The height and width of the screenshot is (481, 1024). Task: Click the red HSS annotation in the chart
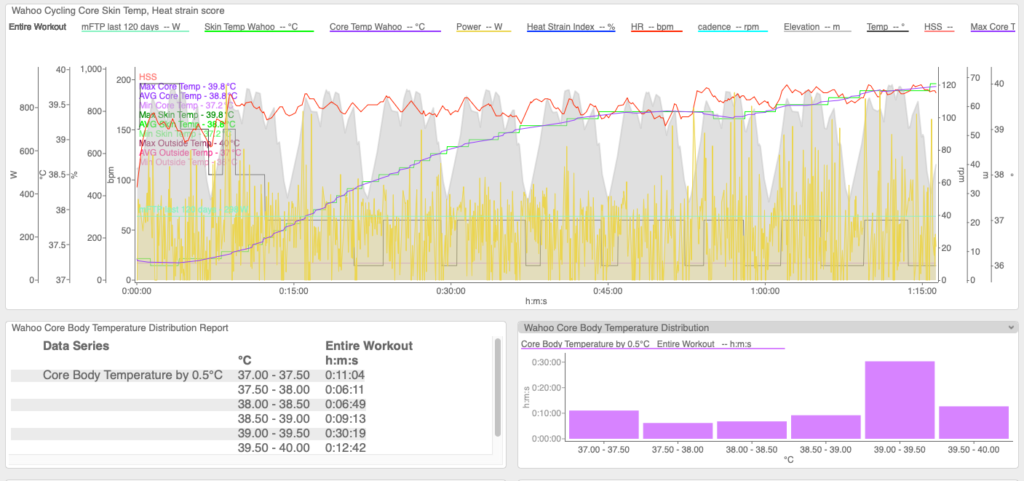click(x=148, y=77)
